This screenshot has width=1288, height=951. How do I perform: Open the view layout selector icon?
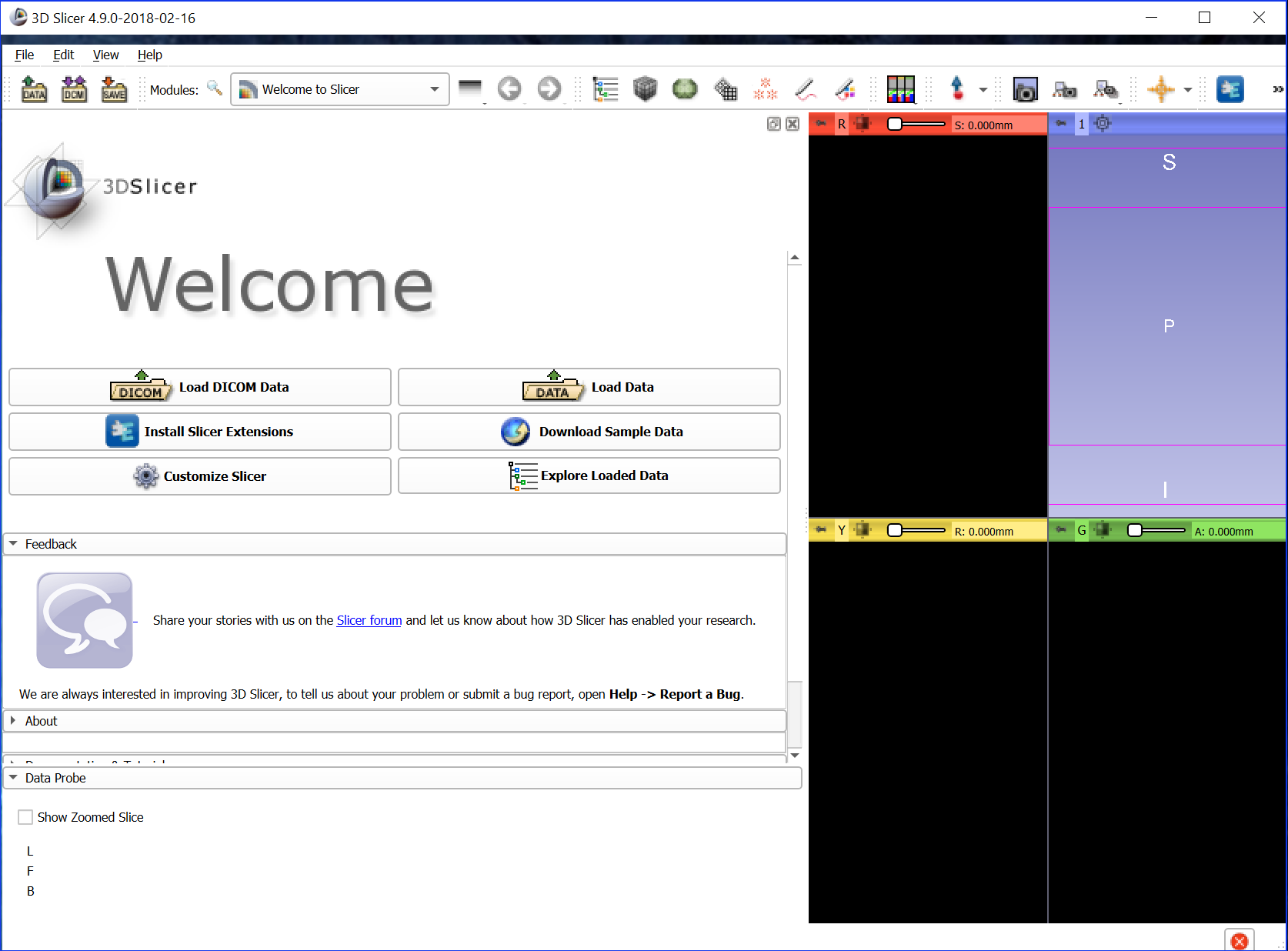901,89
